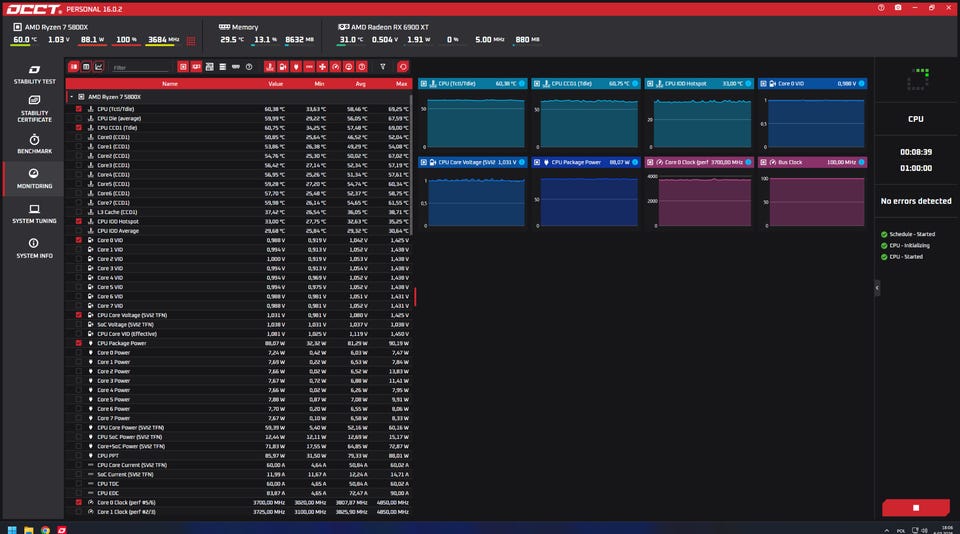Uncheck the CPU (Tctl/Tdie) sensor checkbox
This screenshot has height=534, width=960.
[78, 109]
